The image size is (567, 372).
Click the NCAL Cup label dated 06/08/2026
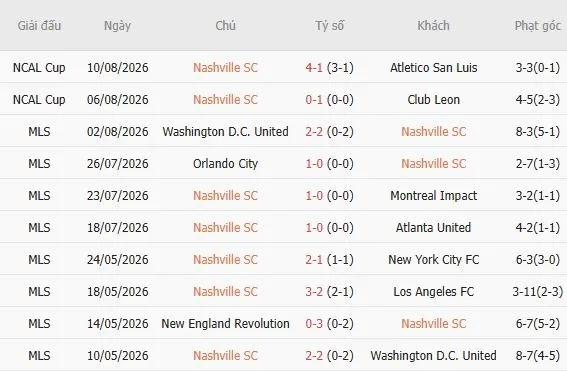point(39,99)
